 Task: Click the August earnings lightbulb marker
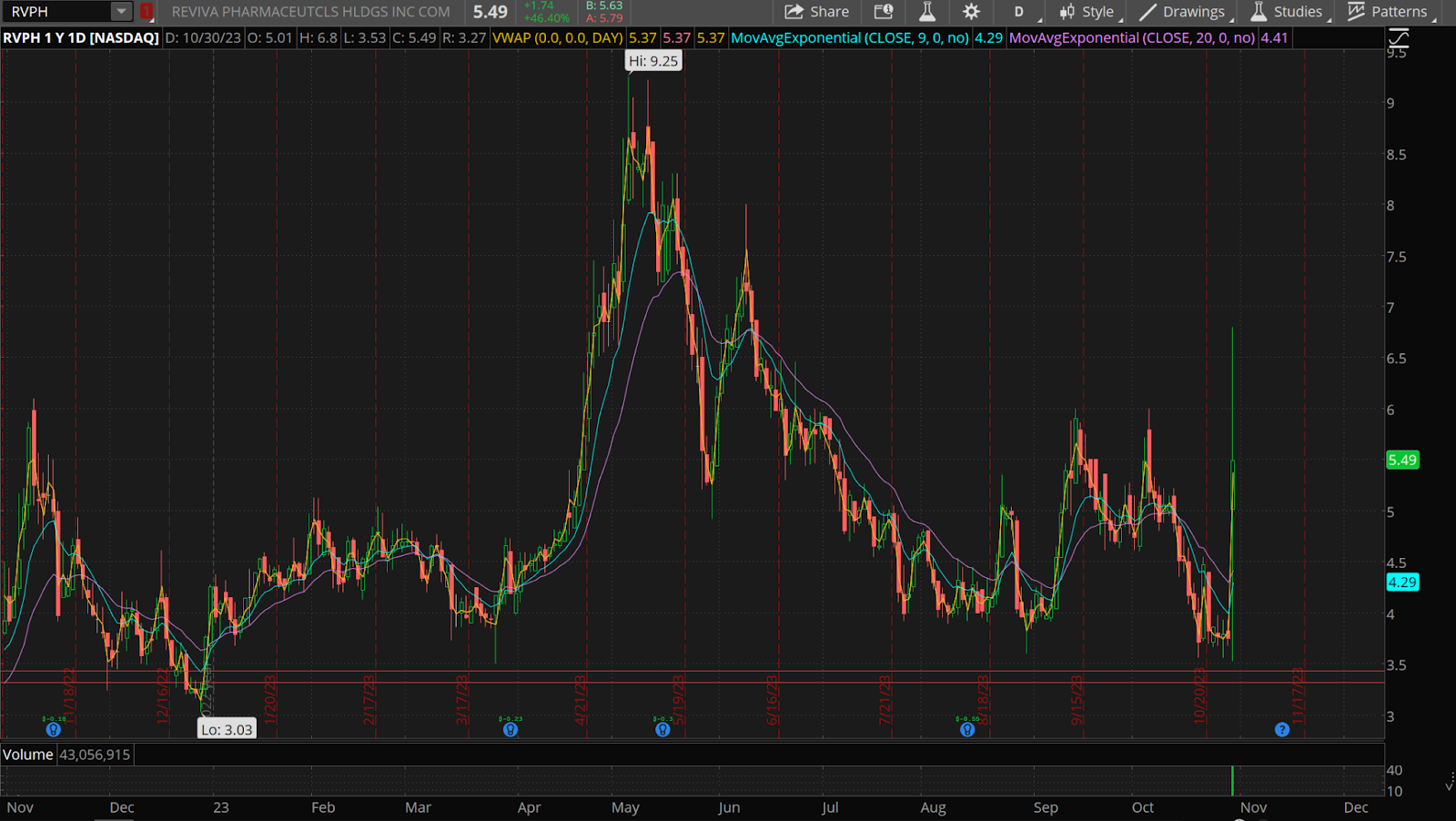(x=967, y=729)
